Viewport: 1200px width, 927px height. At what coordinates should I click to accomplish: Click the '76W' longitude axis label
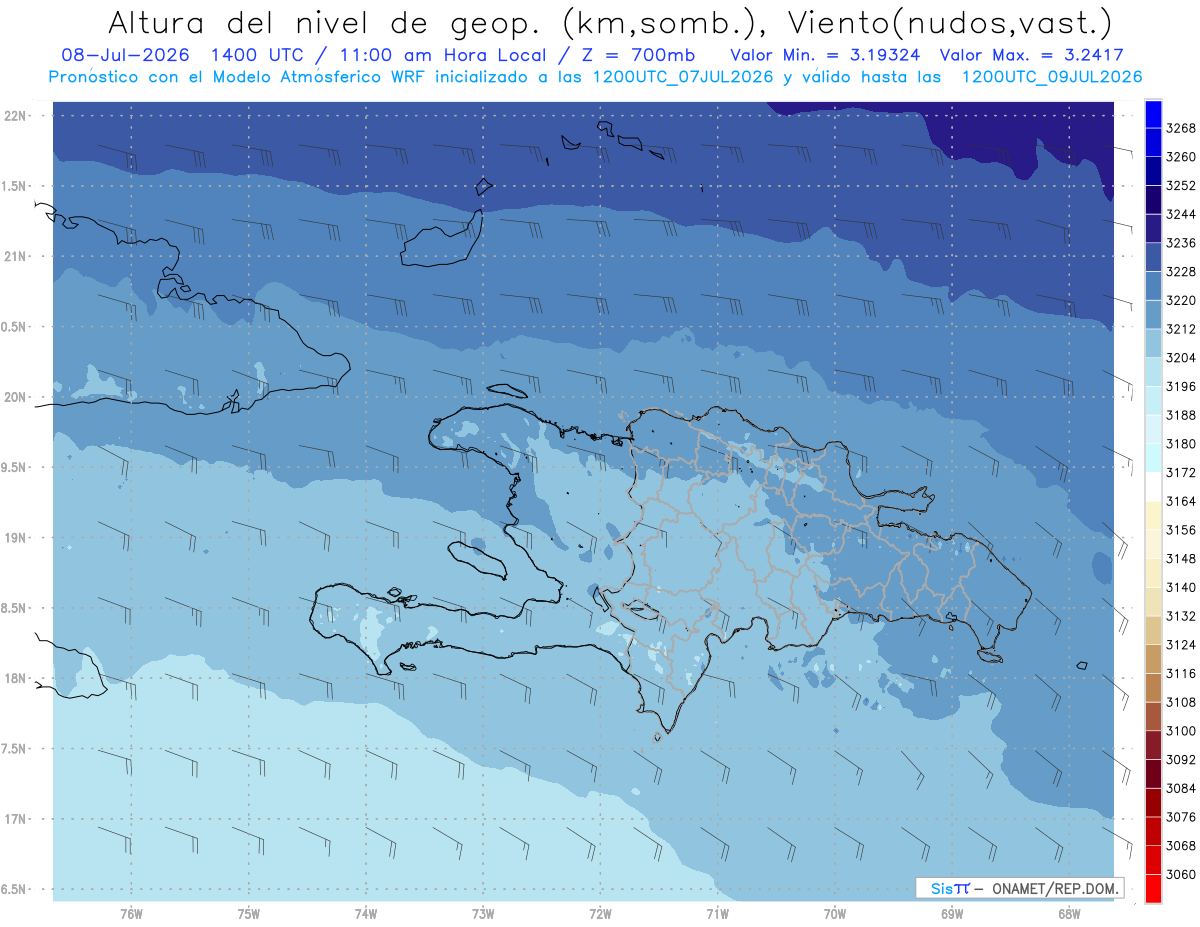(131, 914)
